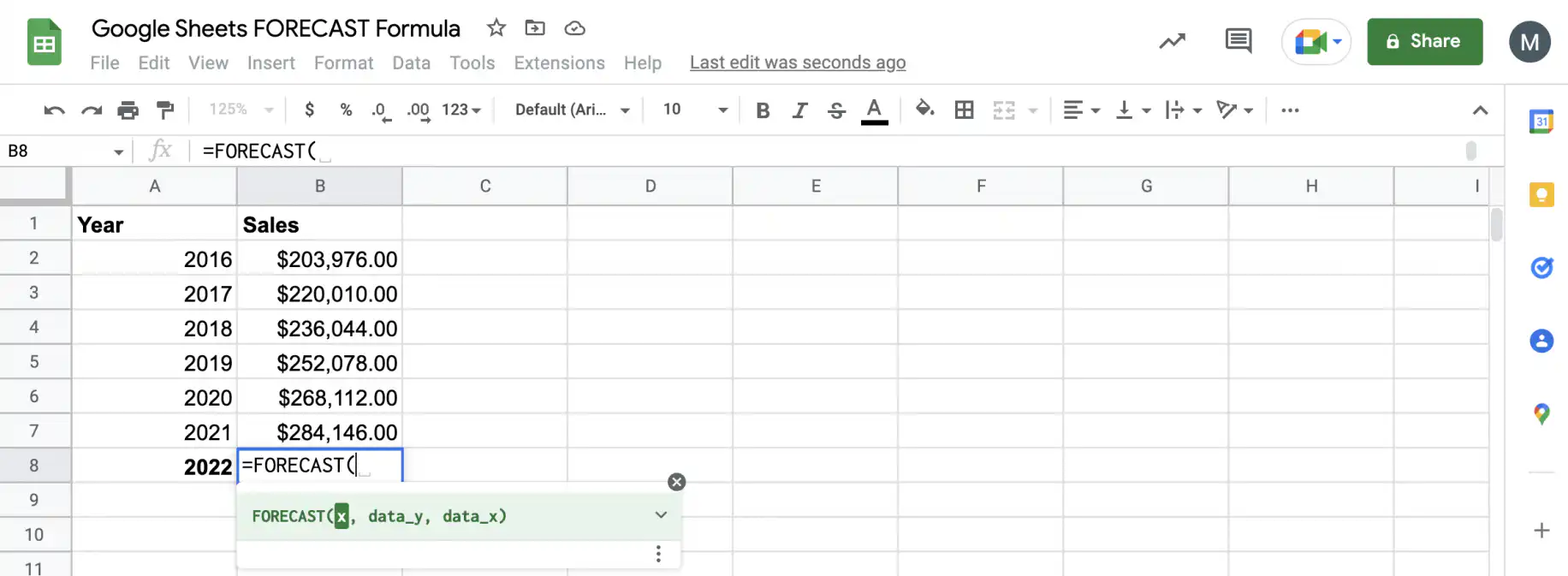
Task: Open the text color picker
Action: click(x=874, y=110)
